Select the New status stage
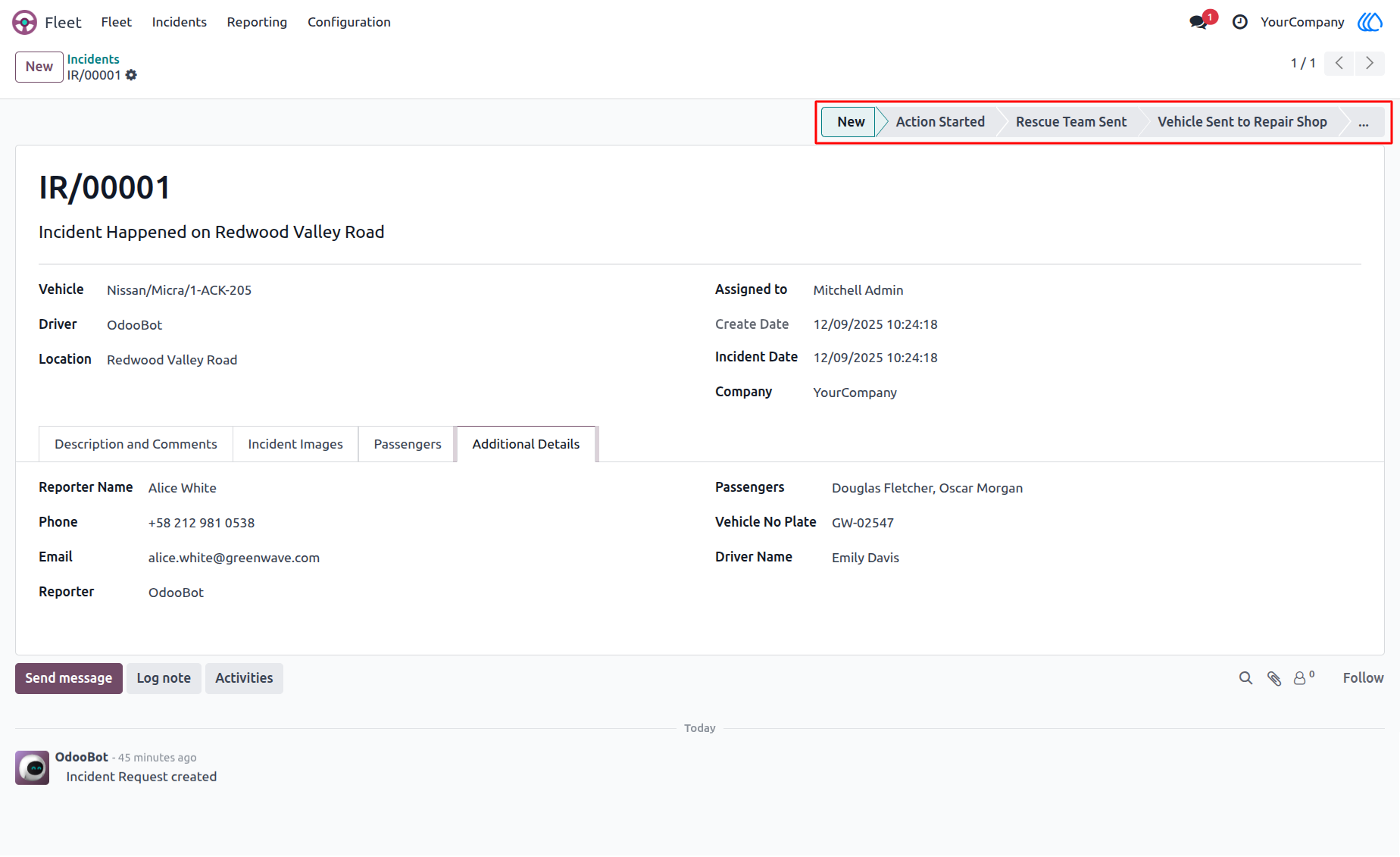This screenshot has width=1400, height=857. 851,122
